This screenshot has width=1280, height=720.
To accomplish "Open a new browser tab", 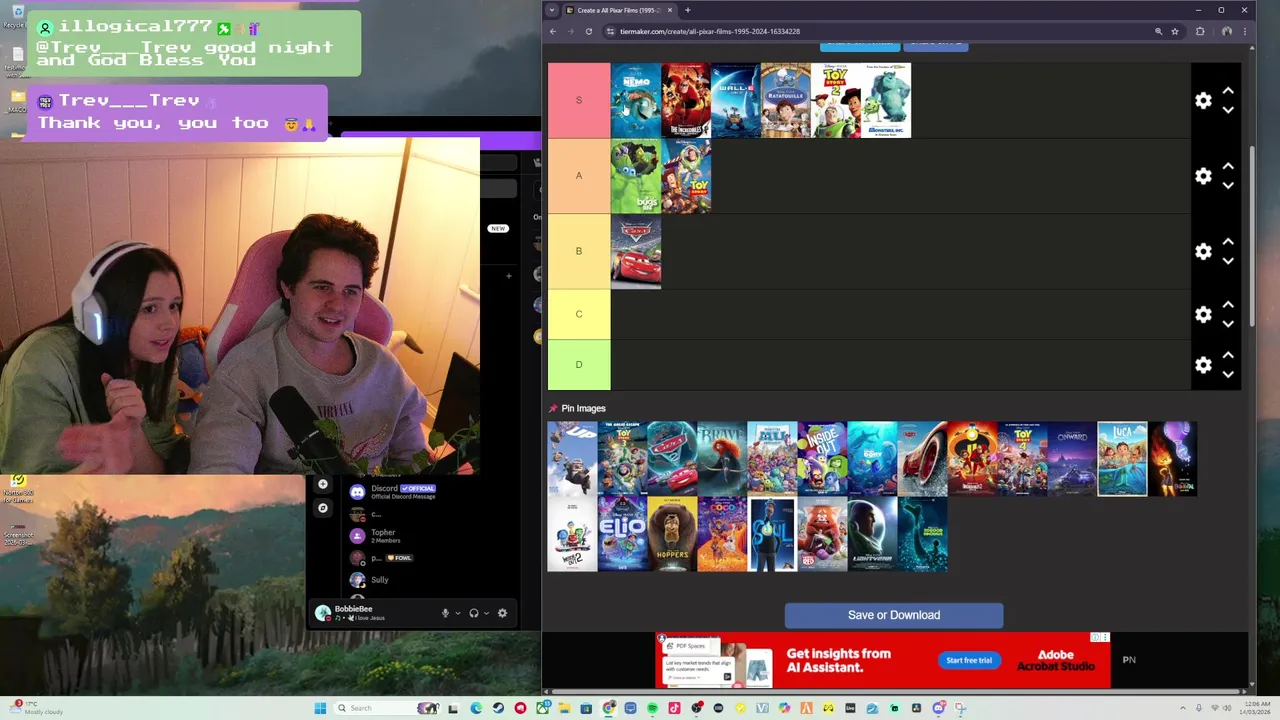I will (x=688, y=10).
